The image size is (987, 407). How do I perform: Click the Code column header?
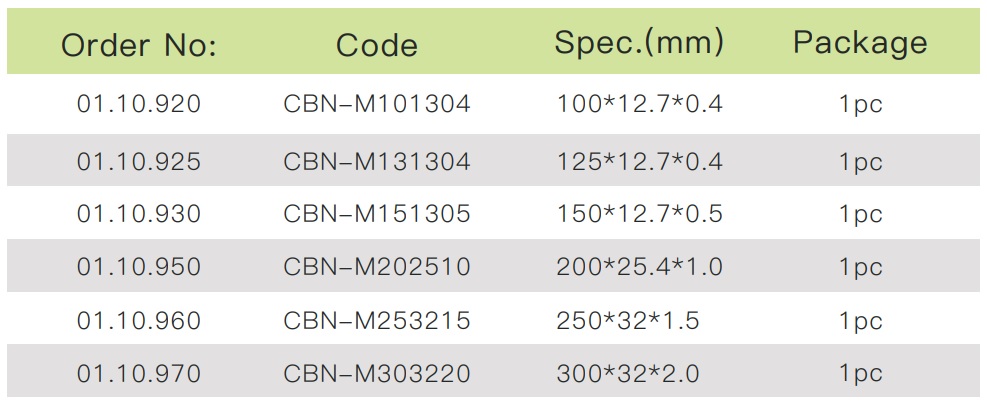coord(376,45)
